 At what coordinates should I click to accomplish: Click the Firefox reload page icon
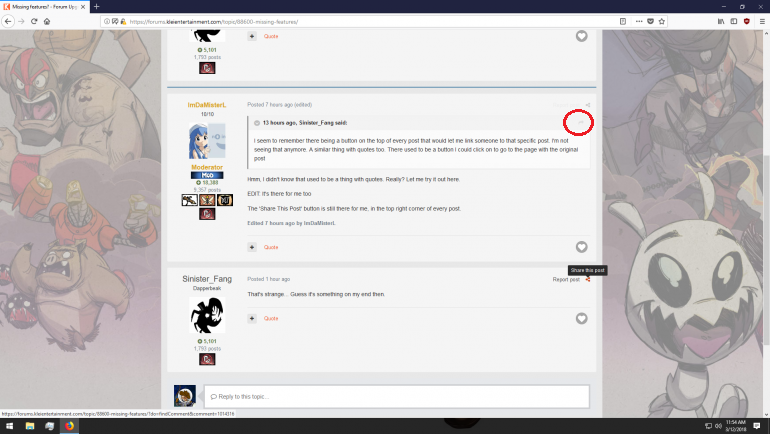click(x=33, y=21)
